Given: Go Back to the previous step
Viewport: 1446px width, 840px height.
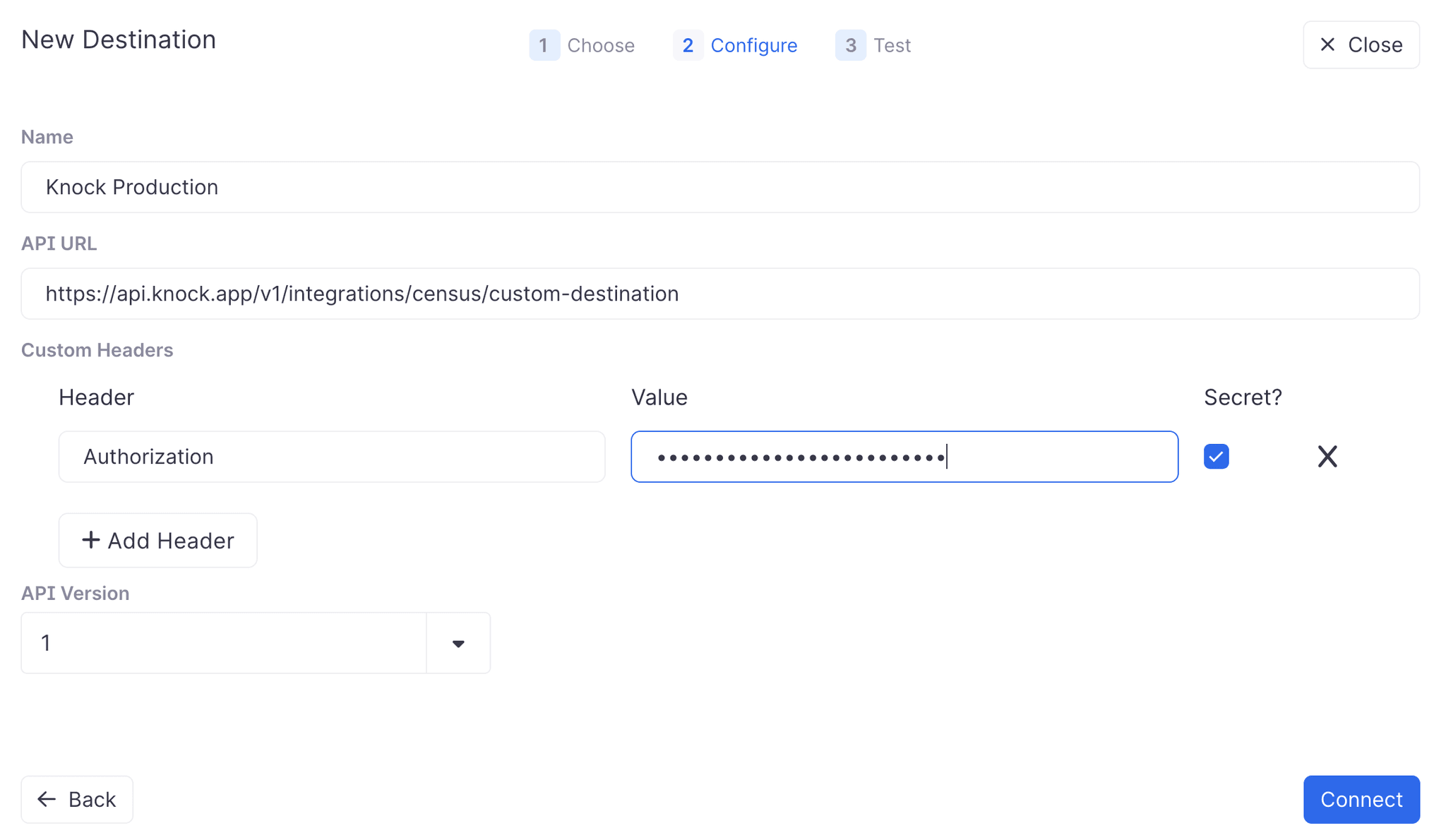Looking at the screenshot, I should tap(76, 799).
